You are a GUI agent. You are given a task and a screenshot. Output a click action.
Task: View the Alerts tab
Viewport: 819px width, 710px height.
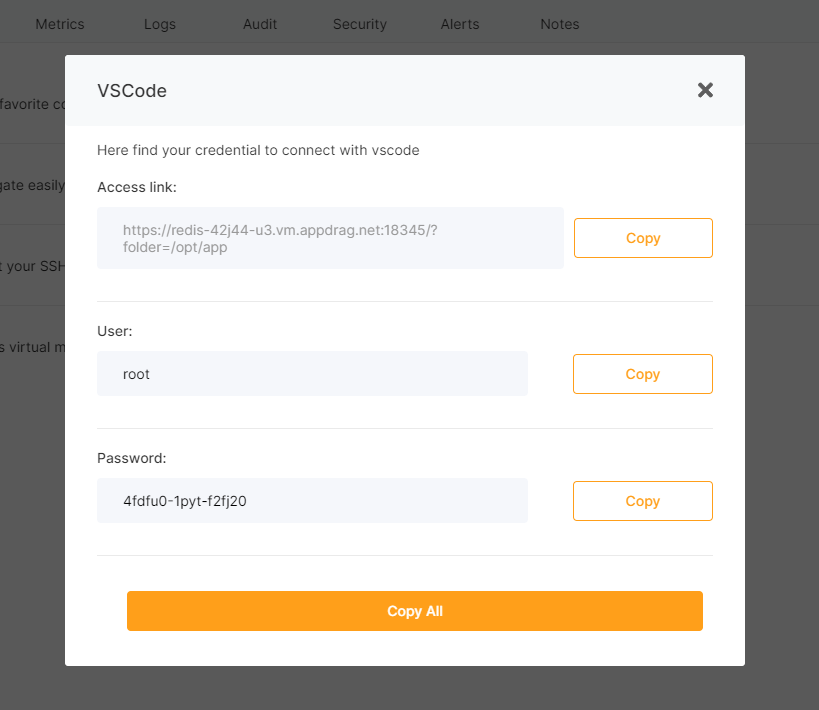click(460, 24)
